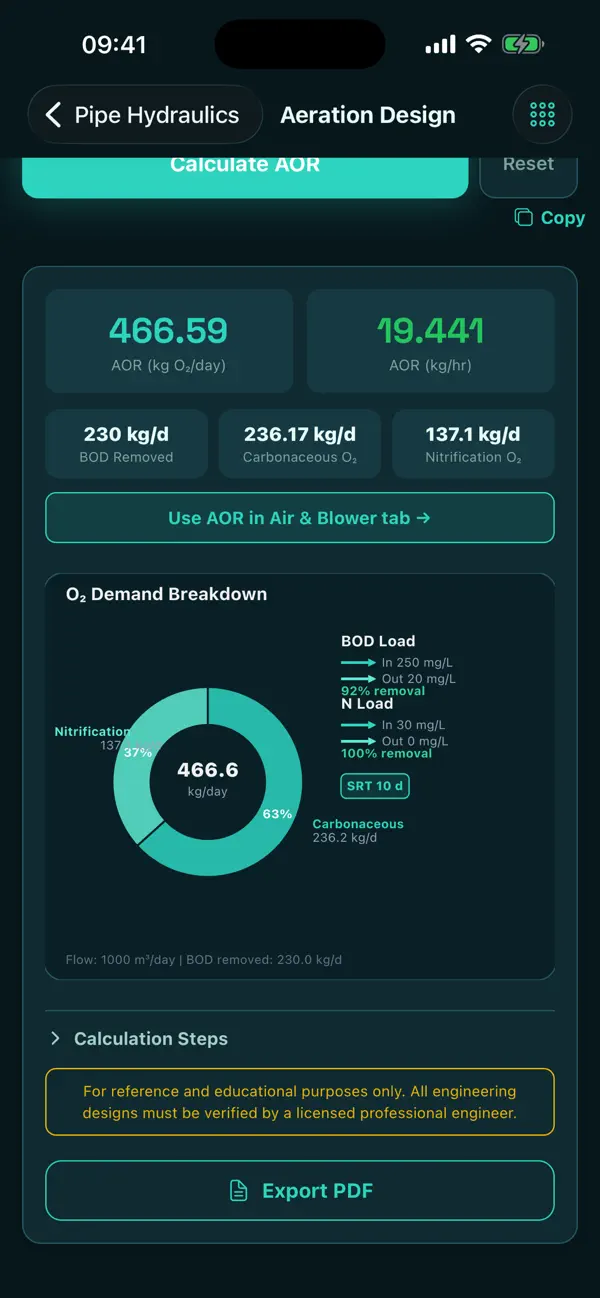Open the grid menu icon at top right
This screenshot has height=1298, width=600.
coord(542,115)
